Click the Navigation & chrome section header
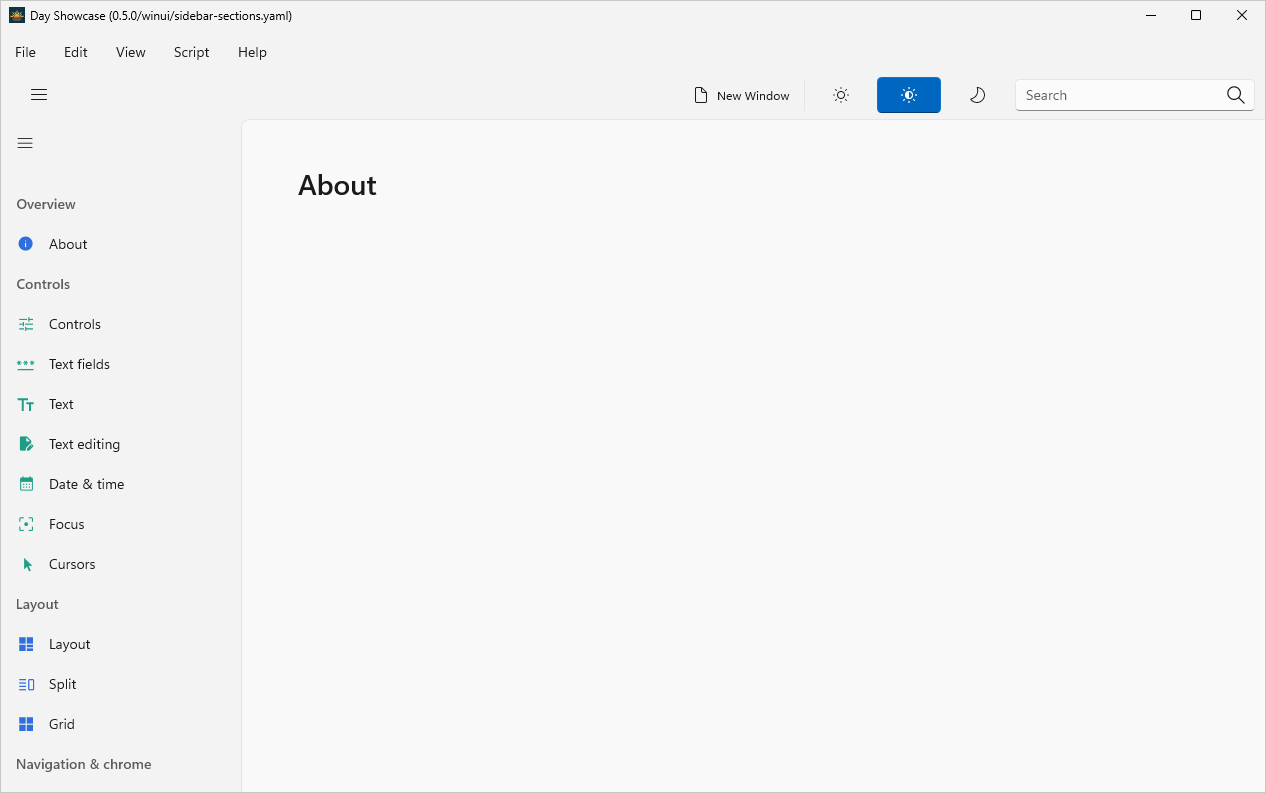Image resolution: width=1266 pixels, height=793 pixels. pos(84,764)
